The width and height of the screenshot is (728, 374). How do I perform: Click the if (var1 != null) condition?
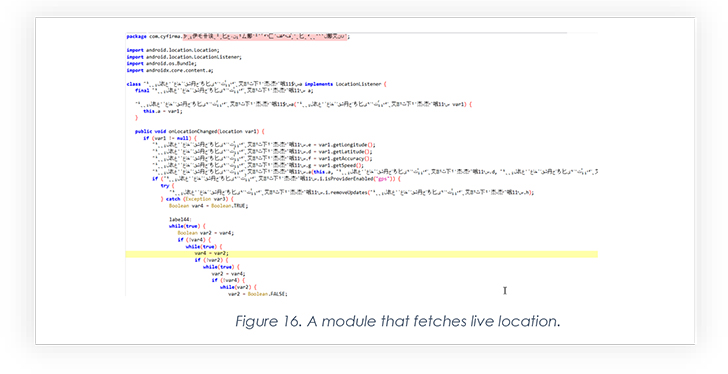coord(170,138)
